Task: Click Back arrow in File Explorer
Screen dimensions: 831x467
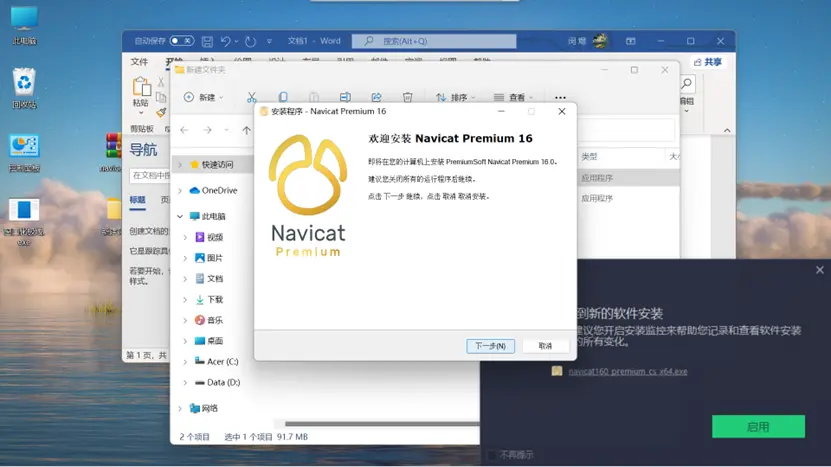Action: tap(184, 130)
